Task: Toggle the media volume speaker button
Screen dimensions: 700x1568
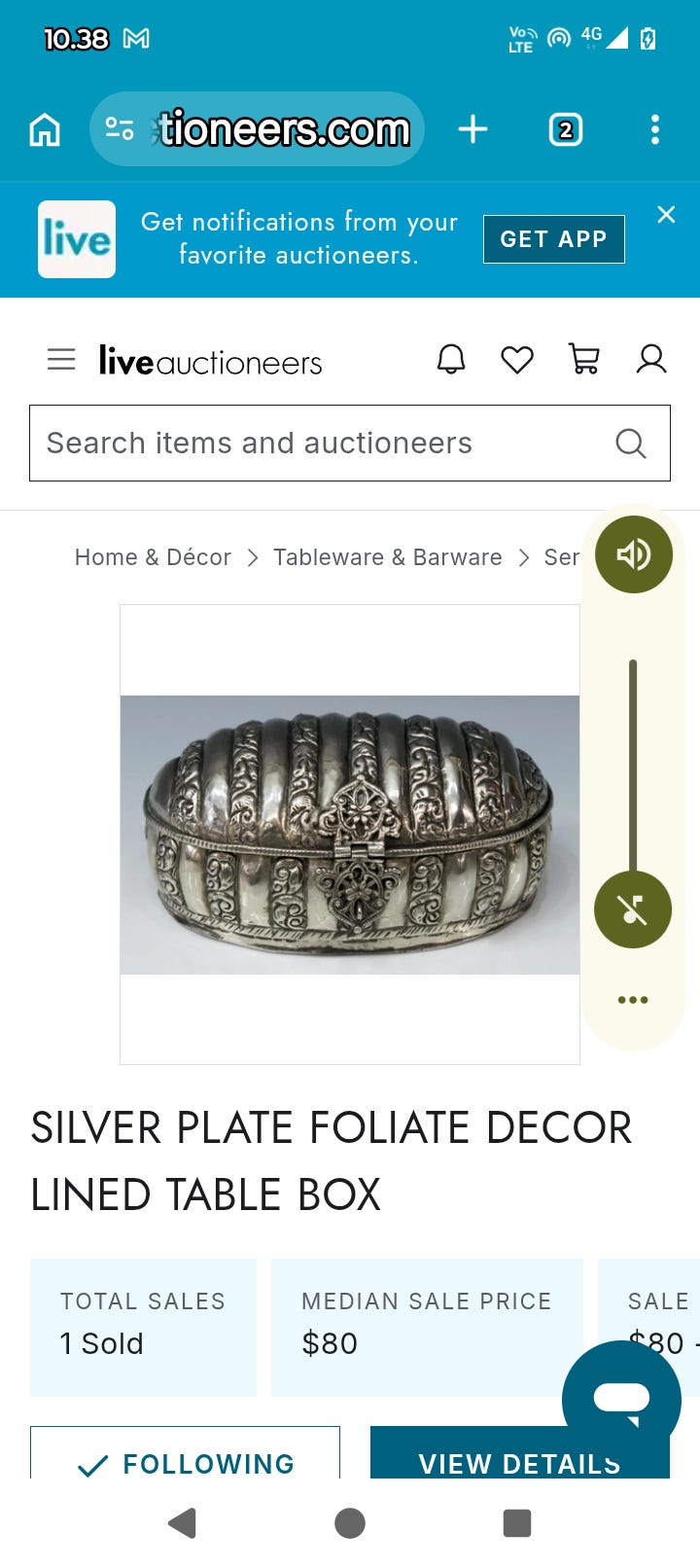Action: 633,554
